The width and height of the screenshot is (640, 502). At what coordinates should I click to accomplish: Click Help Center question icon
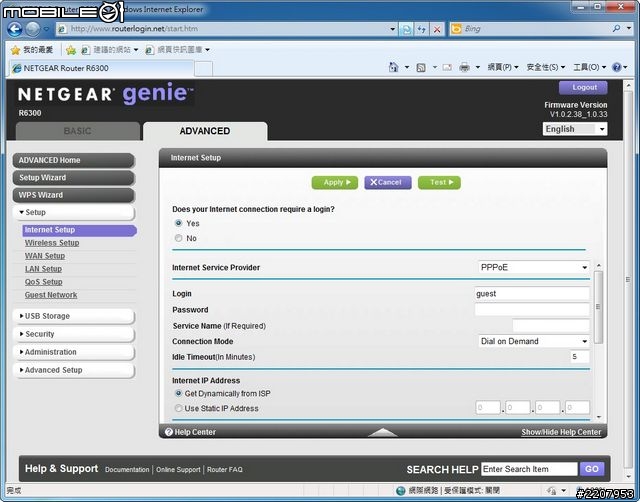(x=169, y=432)
